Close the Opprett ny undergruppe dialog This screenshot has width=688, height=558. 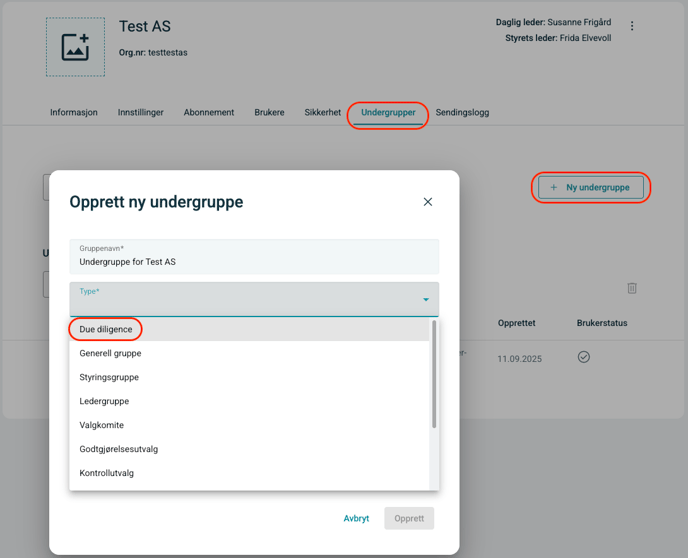tap(428, 202)
